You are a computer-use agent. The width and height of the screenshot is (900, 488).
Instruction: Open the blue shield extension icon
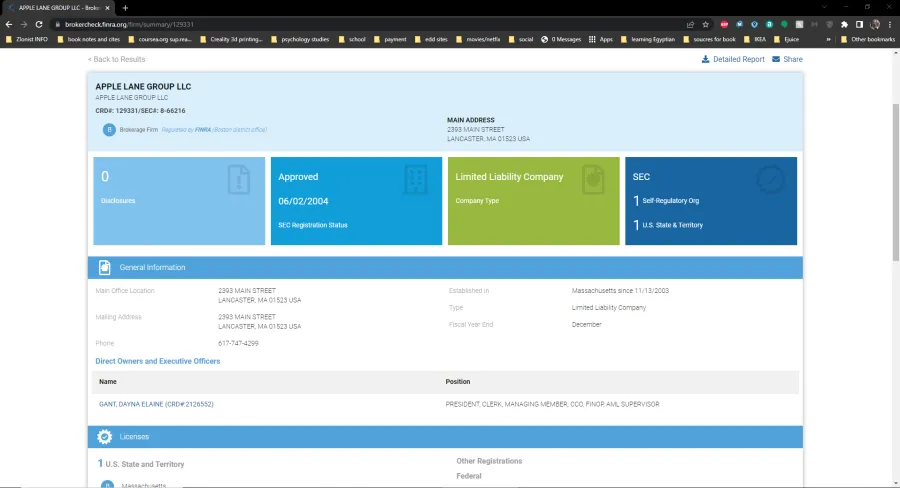[754, 25]
